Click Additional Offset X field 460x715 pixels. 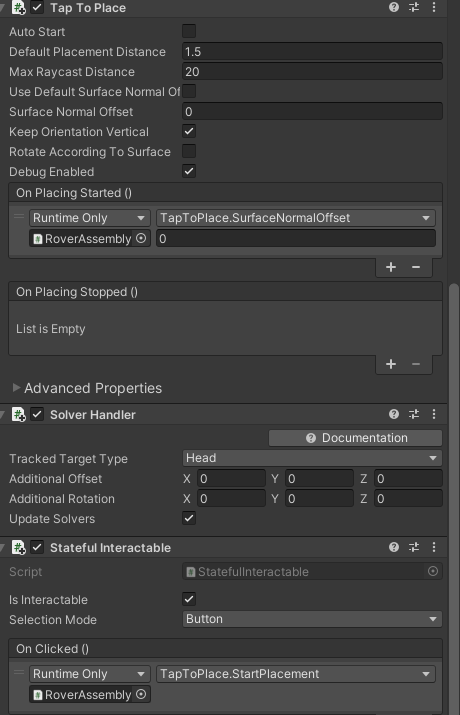point(231,479)
